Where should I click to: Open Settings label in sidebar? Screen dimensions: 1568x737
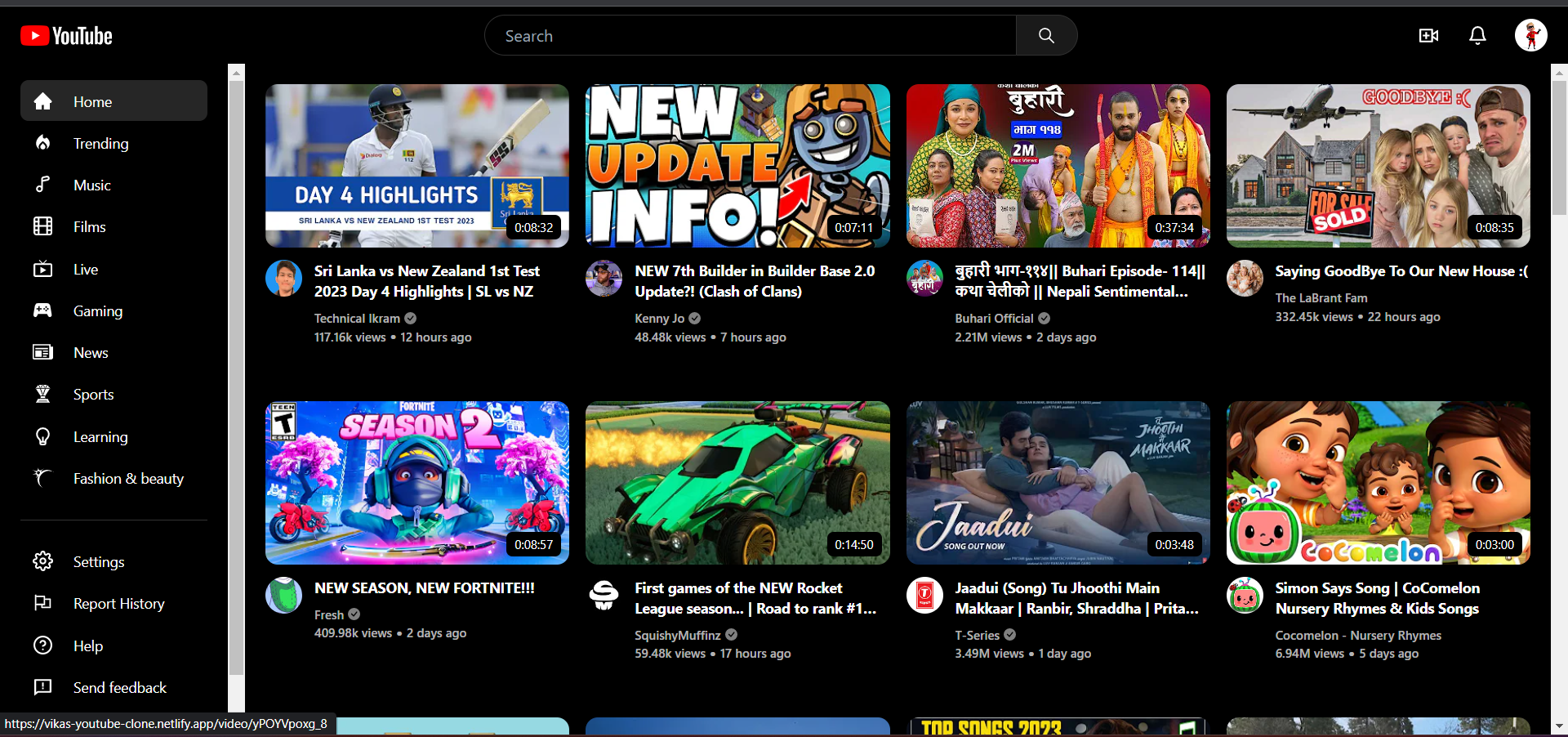(99, 562)
